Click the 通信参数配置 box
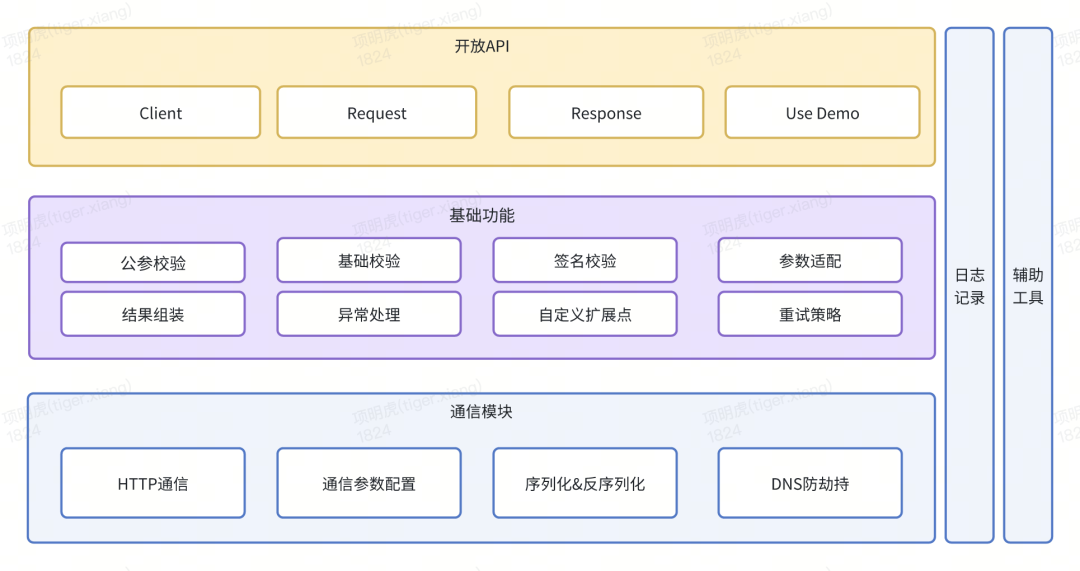Image resolution: width=1080 pixels, height=571 pixels. [369, 483]
